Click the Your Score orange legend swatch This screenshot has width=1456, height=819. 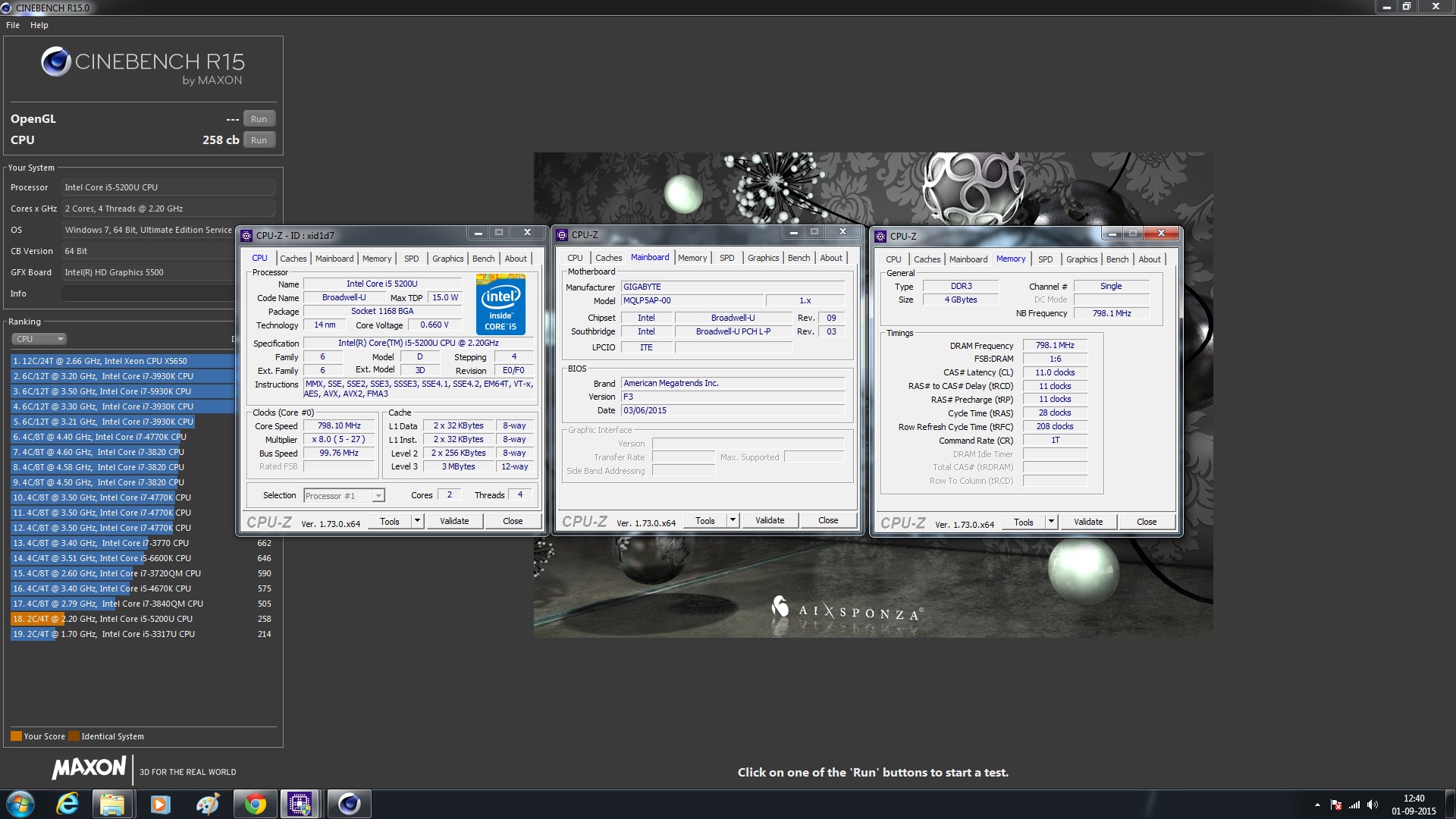16,736
